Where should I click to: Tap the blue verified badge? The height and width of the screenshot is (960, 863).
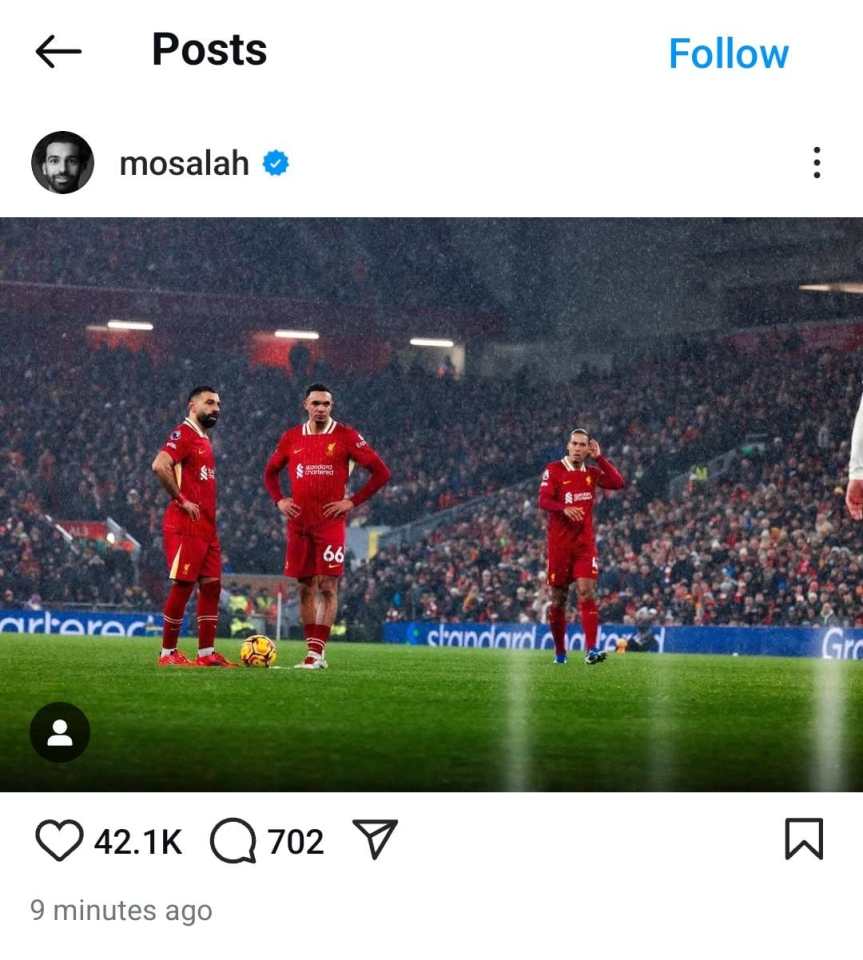(x=275, y=163)
